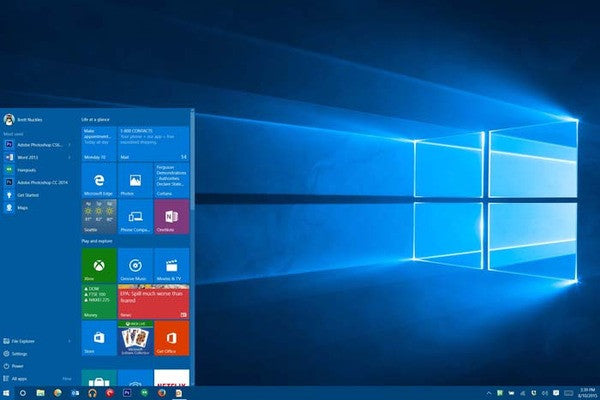Click the volume icon in system tray
This screenshot has height=400, width=600.
click(x=545, y=393)
